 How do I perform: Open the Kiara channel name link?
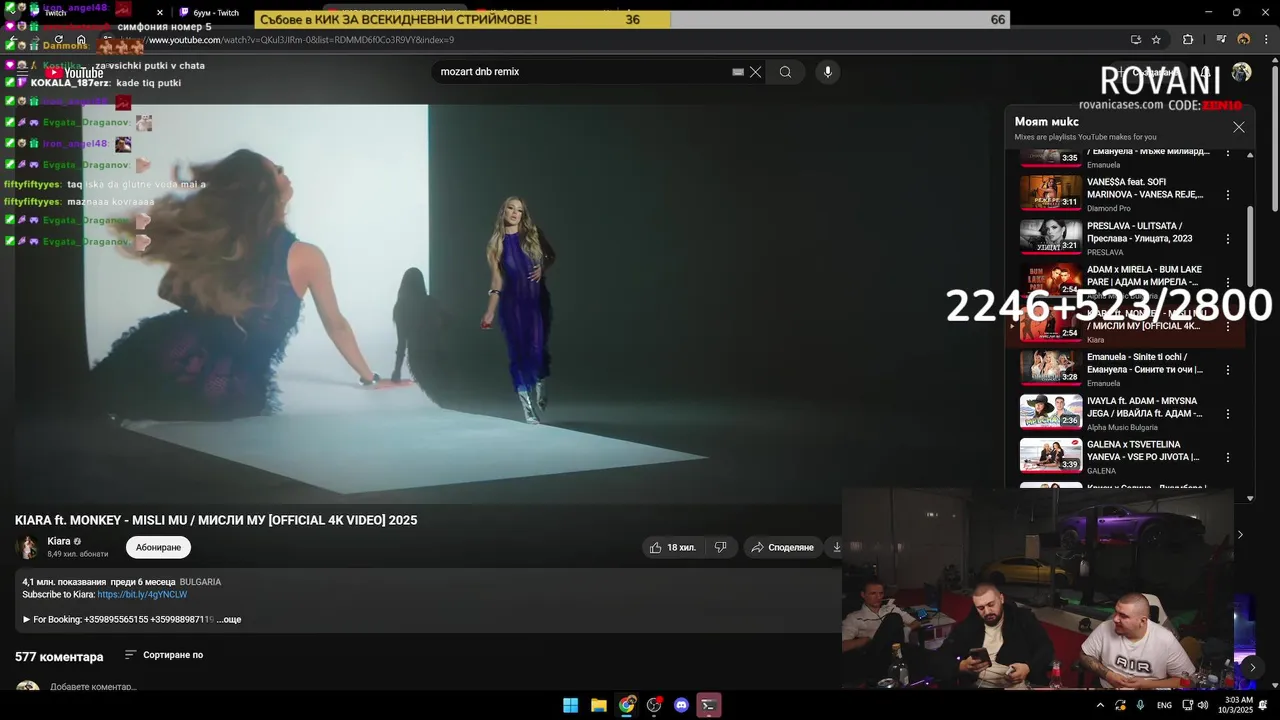tap(59, 541)
